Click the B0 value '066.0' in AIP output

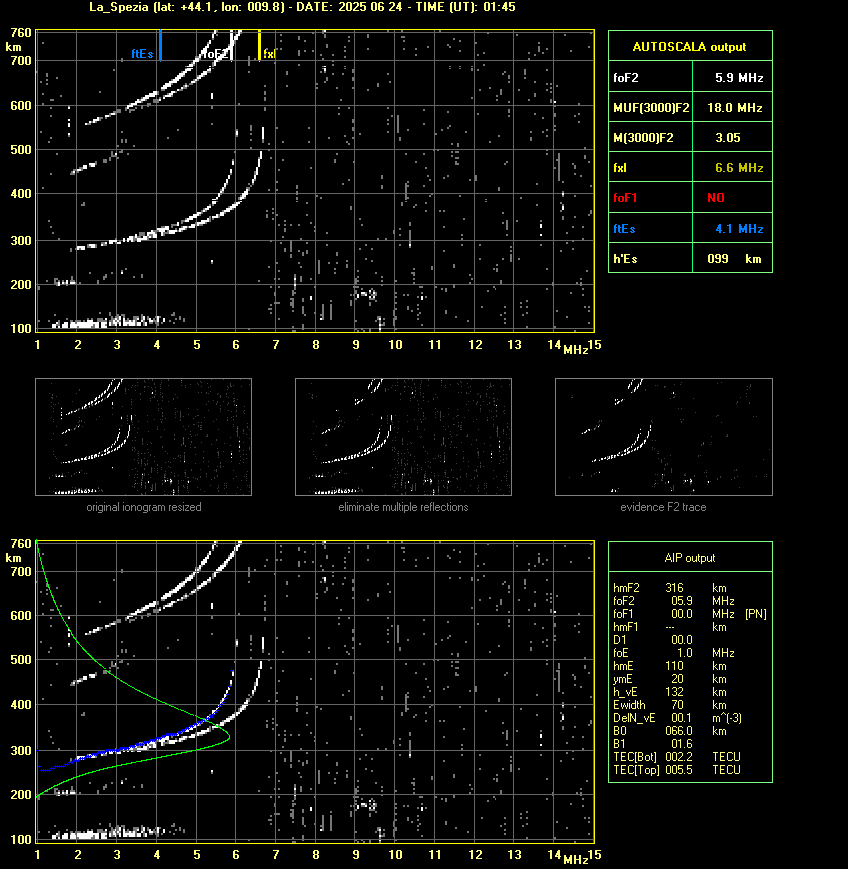(679, 731)
